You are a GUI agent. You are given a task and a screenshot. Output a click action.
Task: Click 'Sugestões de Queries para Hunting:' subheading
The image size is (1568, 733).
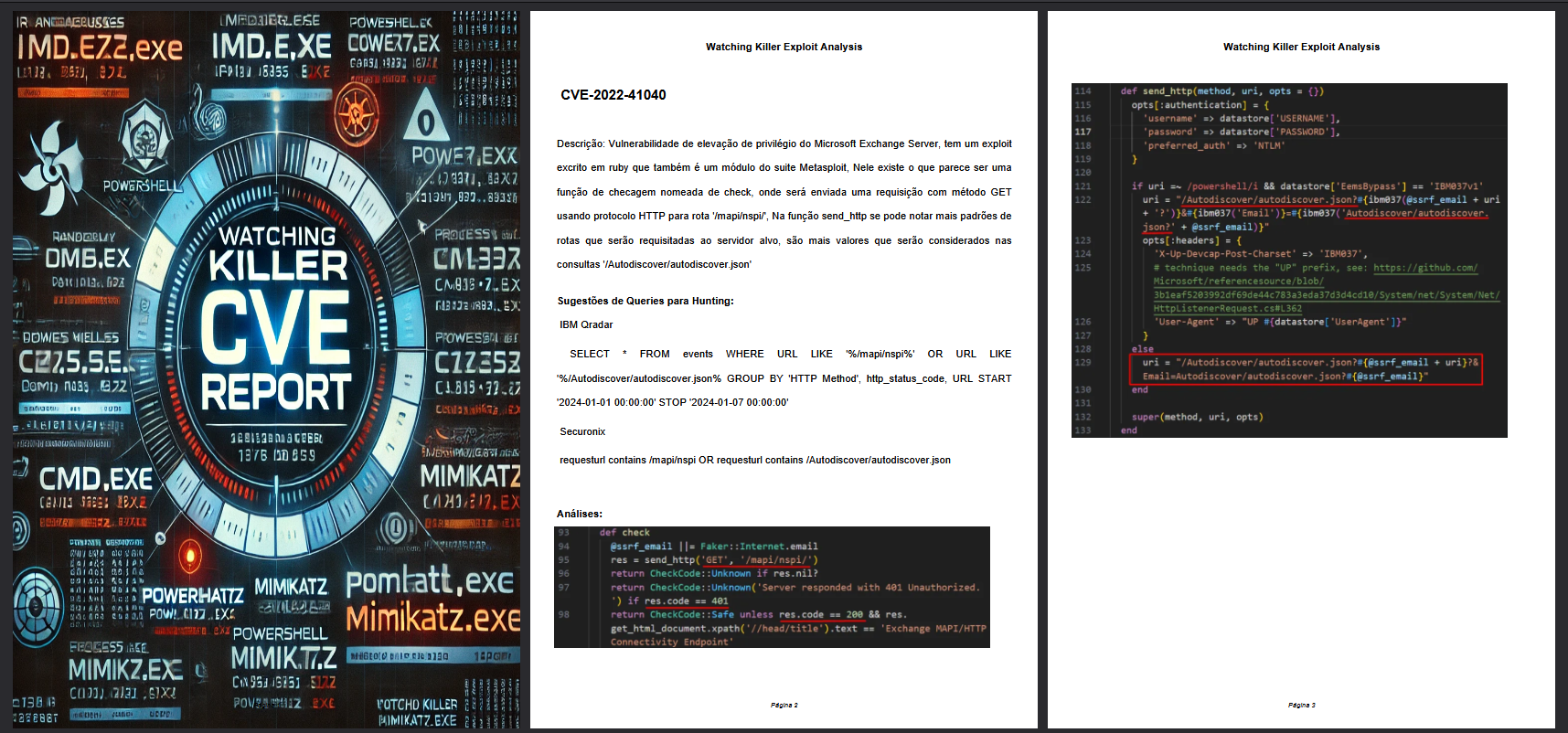pos(645,301)
